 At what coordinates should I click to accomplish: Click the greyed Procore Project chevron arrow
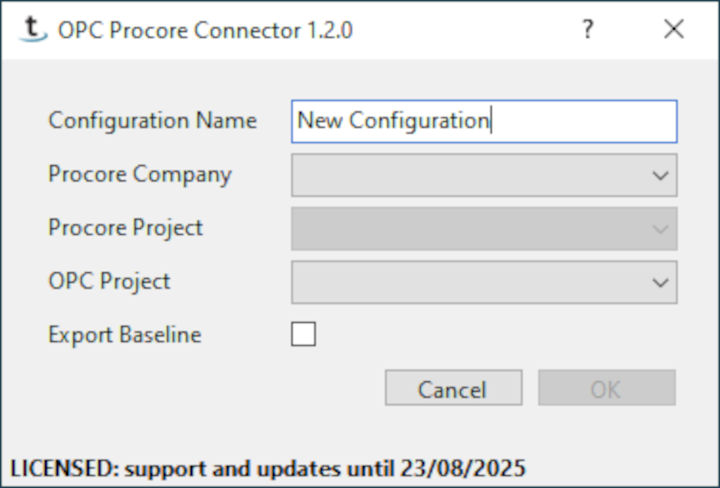[660, 229]
